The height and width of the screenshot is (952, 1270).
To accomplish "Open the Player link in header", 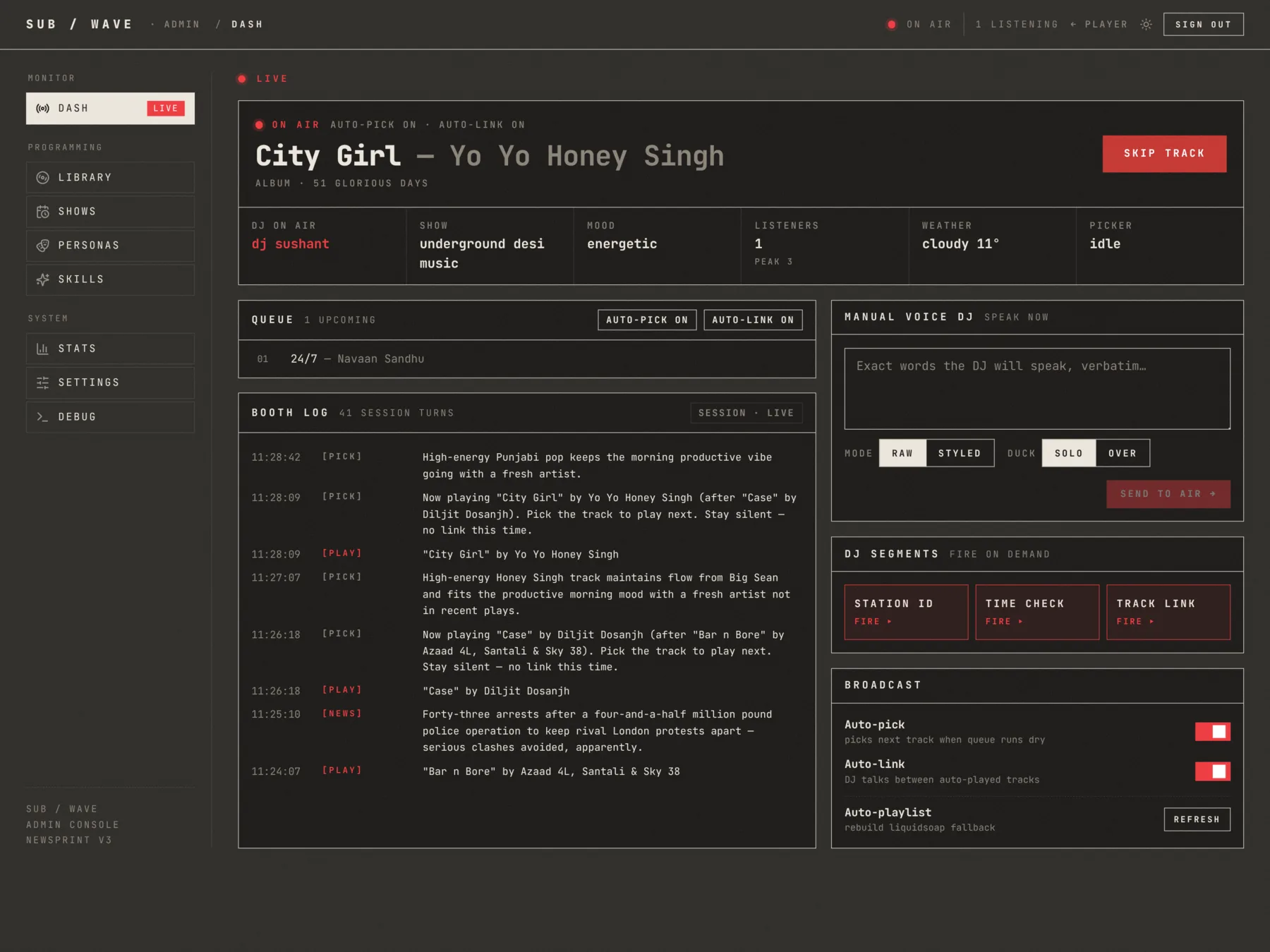I will click(1099, 24).
